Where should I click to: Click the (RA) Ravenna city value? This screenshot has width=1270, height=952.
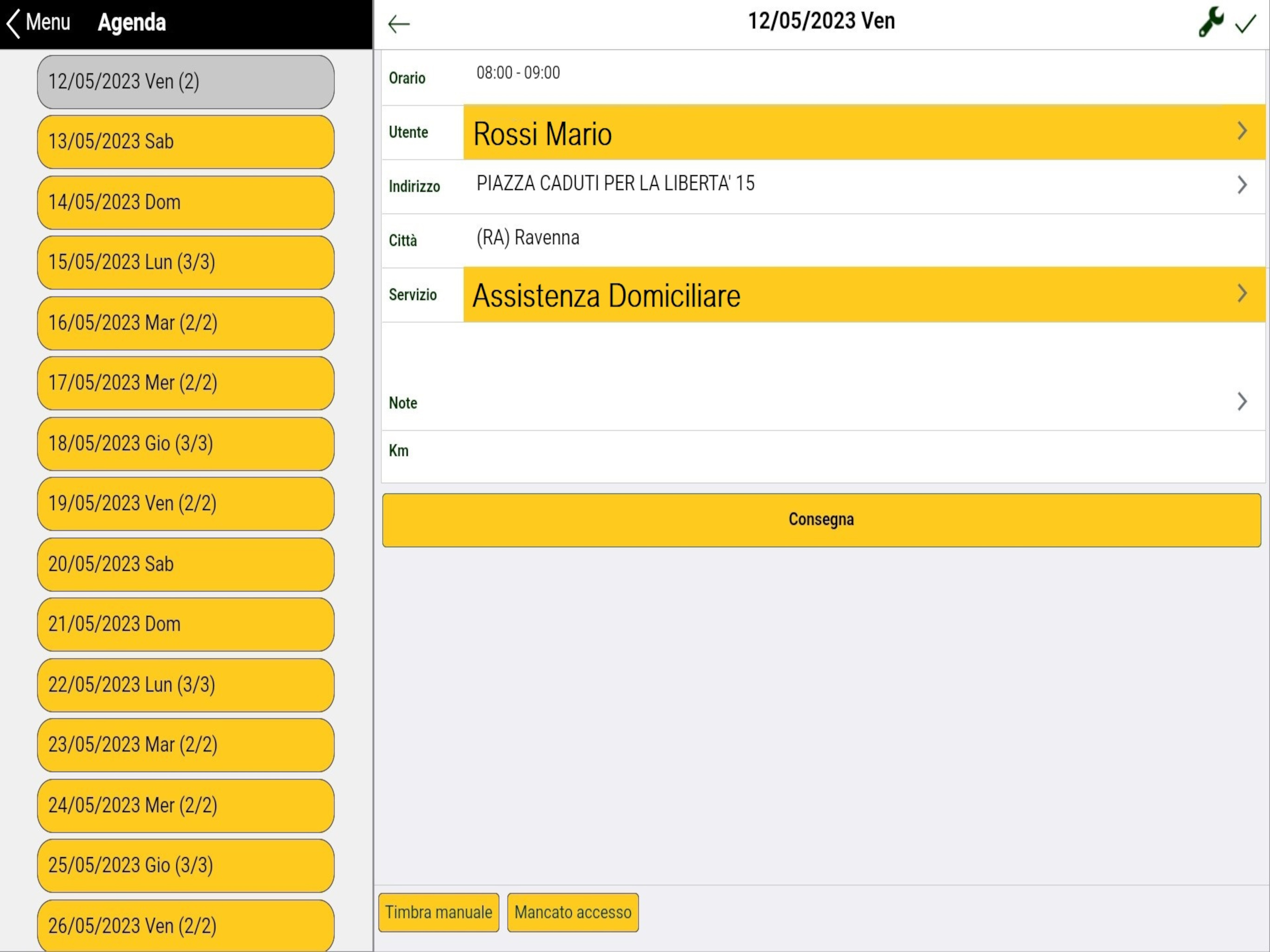(x=528, y=238)
